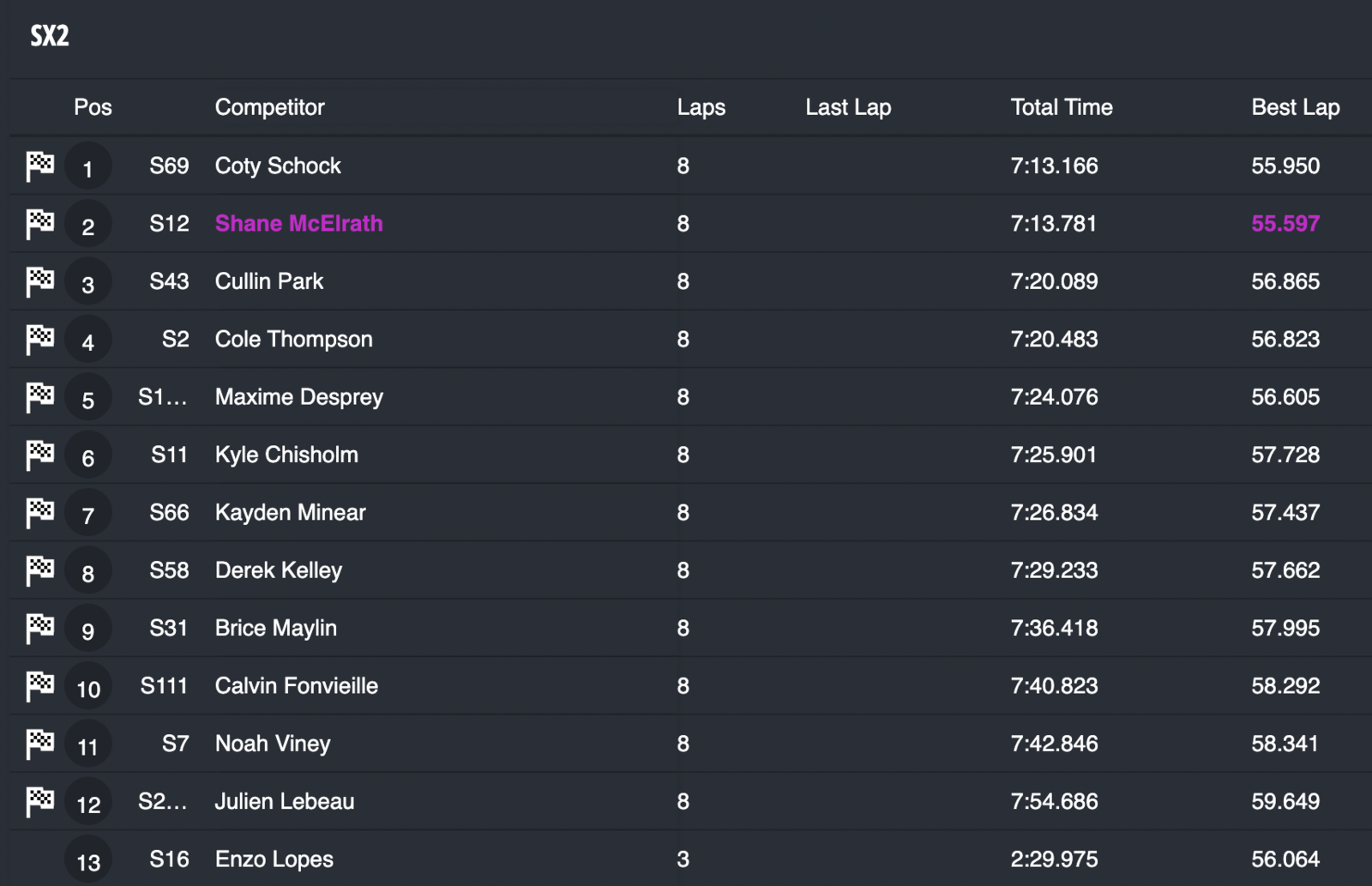
Task: Click the Last Lap column header
Action: coord(848,107)
